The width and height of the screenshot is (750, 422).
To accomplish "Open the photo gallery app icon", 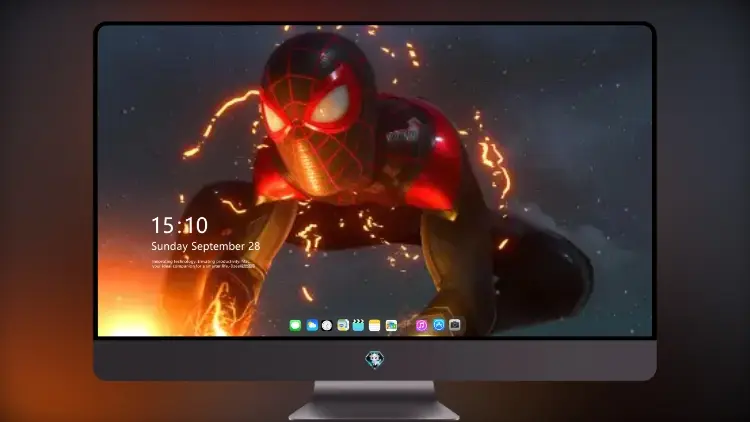I will [391, 326].
